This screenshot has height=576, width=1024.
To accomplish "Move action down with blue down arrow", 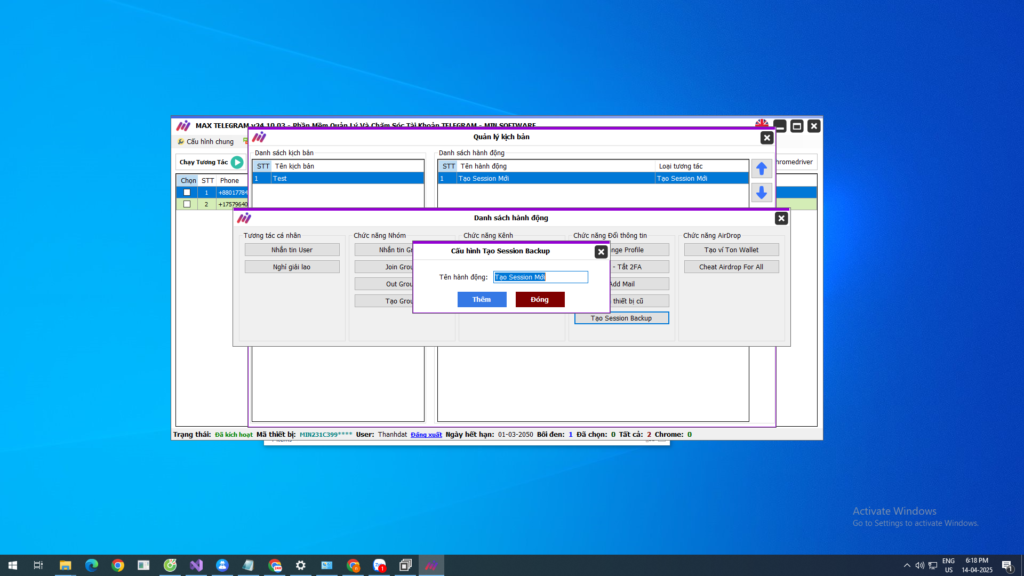I will coord(761,193).
